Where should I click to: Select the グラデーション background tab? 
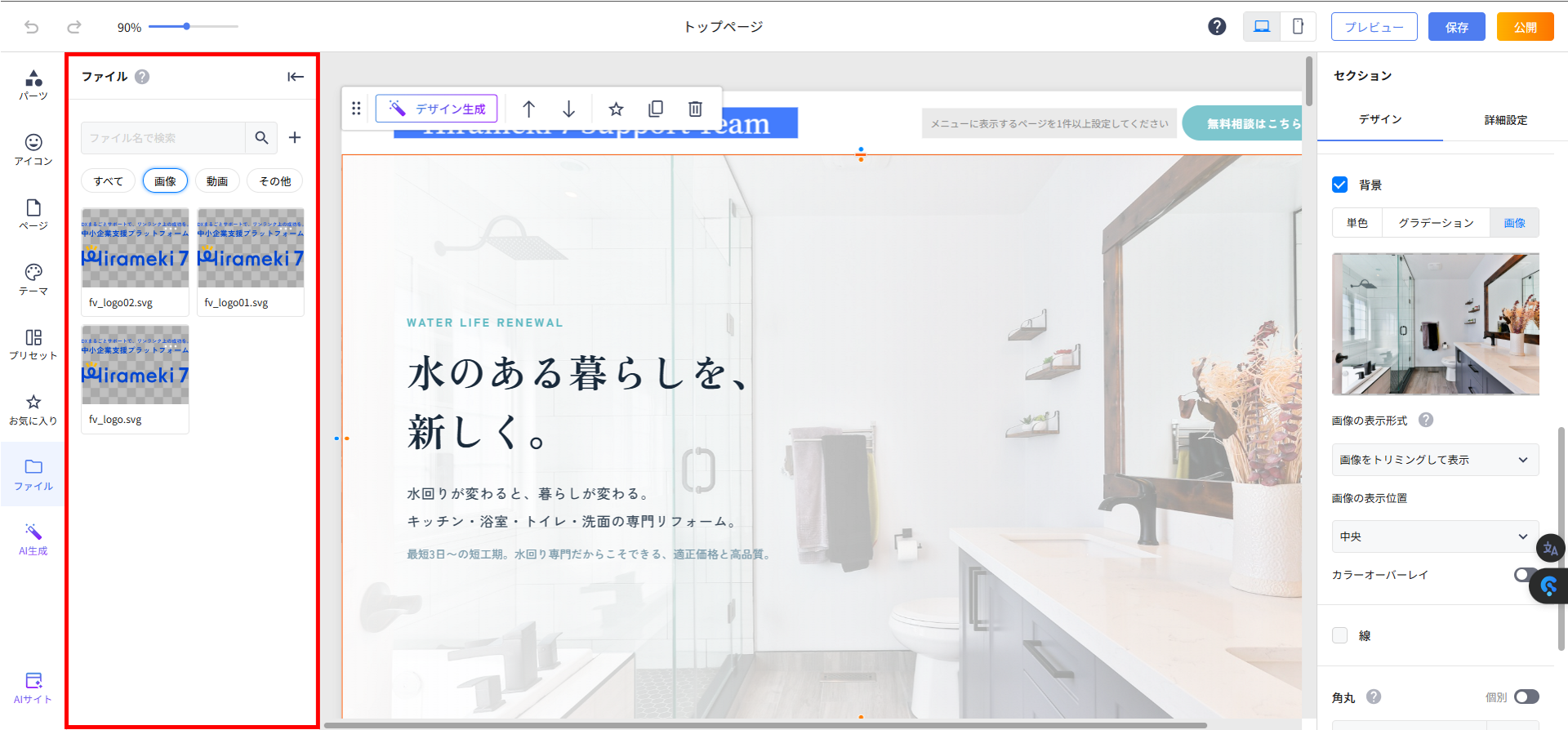pos(1436,223)
